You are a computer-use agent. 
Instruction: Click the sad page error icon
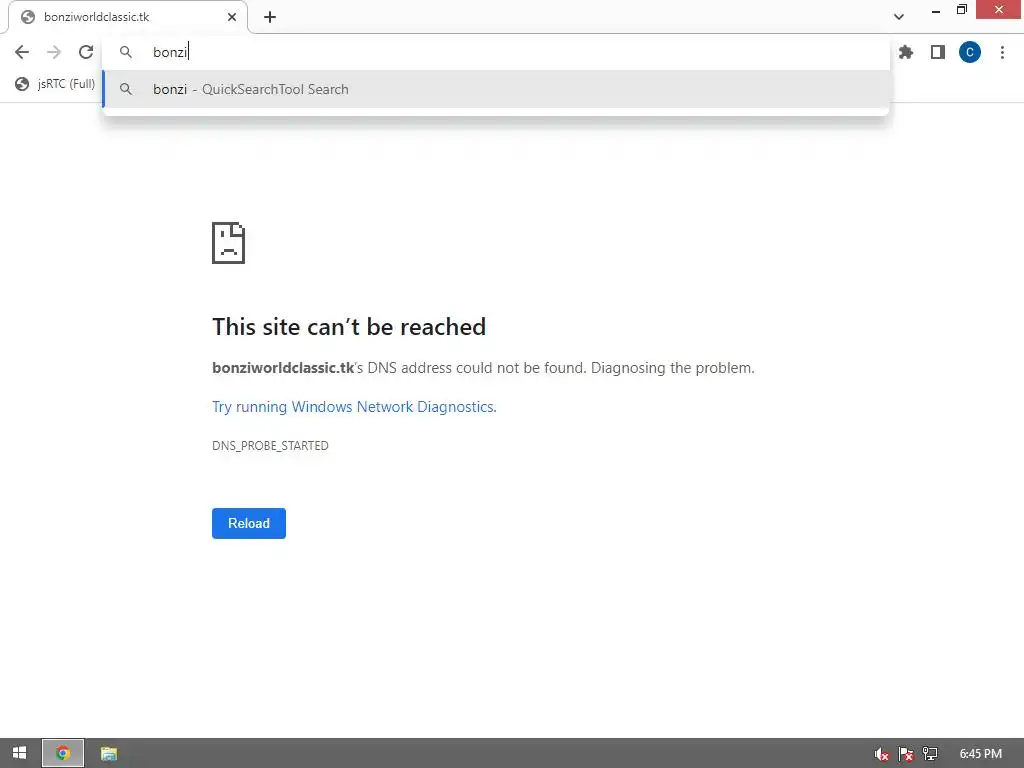(x=228, y=243)
